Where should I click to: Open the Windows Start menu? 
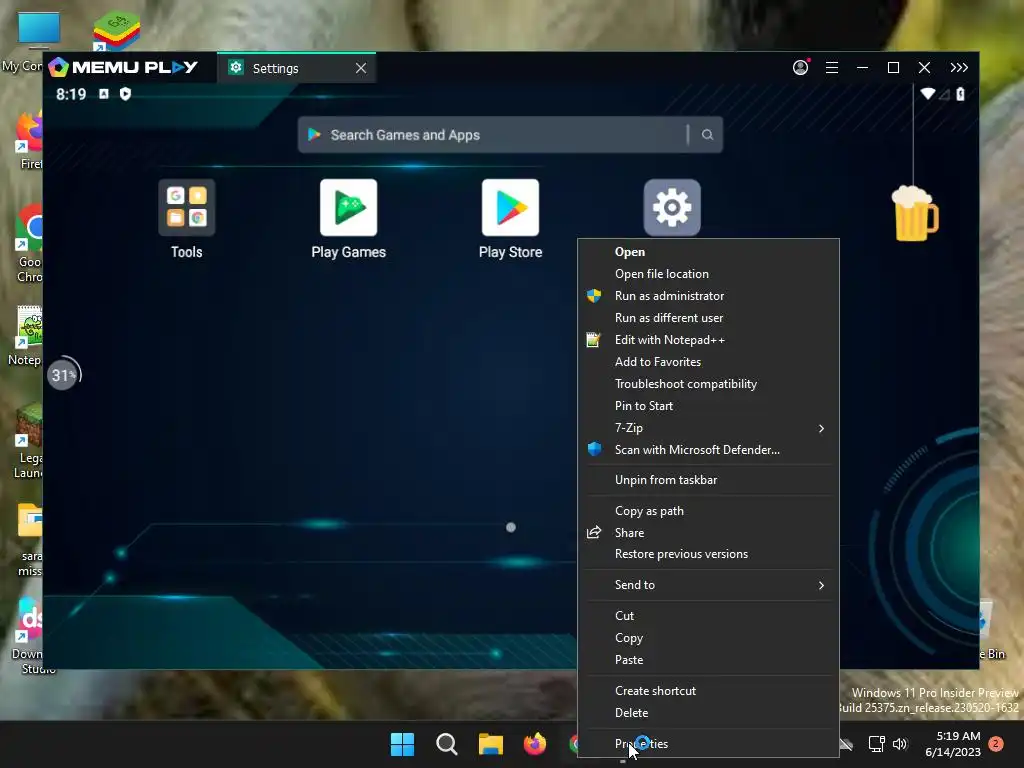[x=402, y=744]
